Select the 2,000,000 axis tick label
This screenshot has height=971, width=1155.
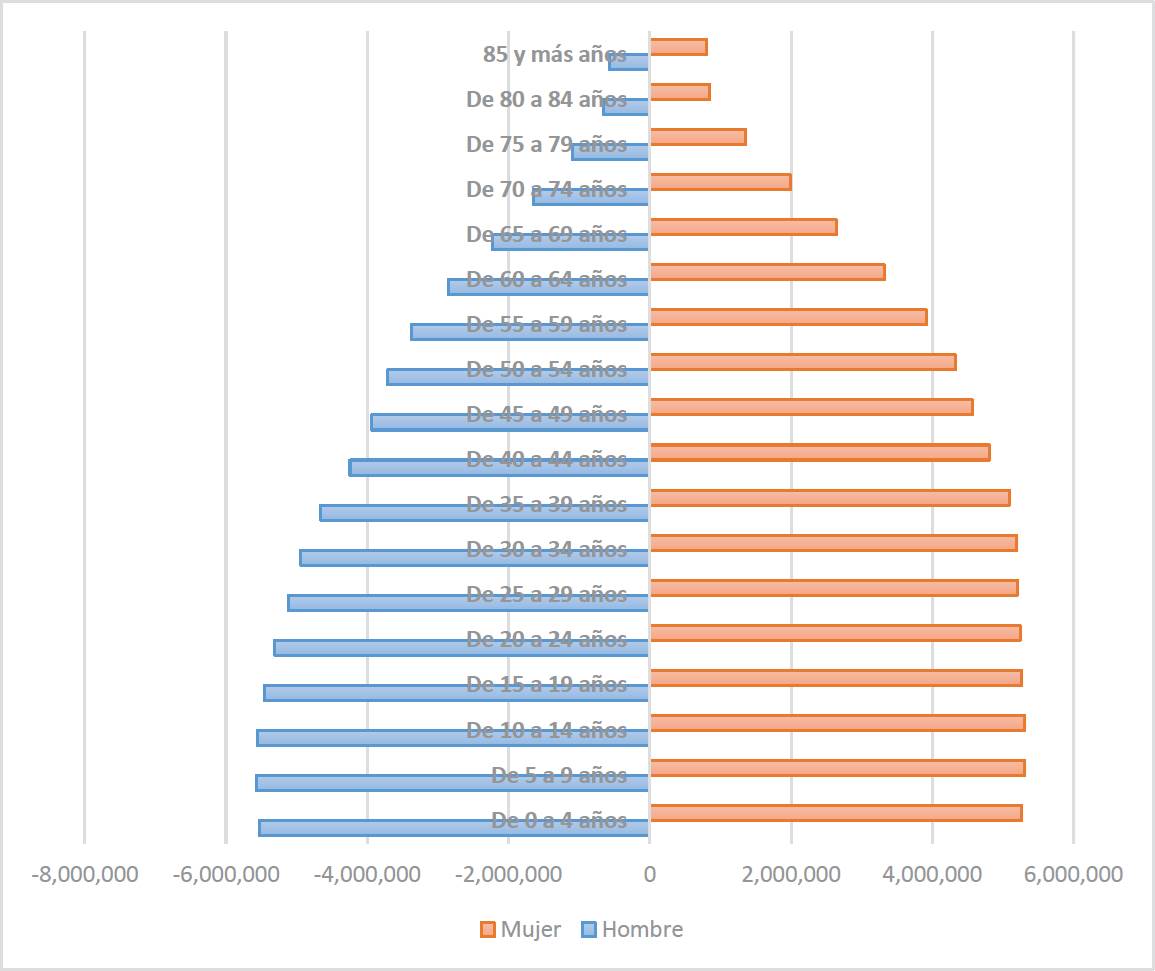coord(791,875)
